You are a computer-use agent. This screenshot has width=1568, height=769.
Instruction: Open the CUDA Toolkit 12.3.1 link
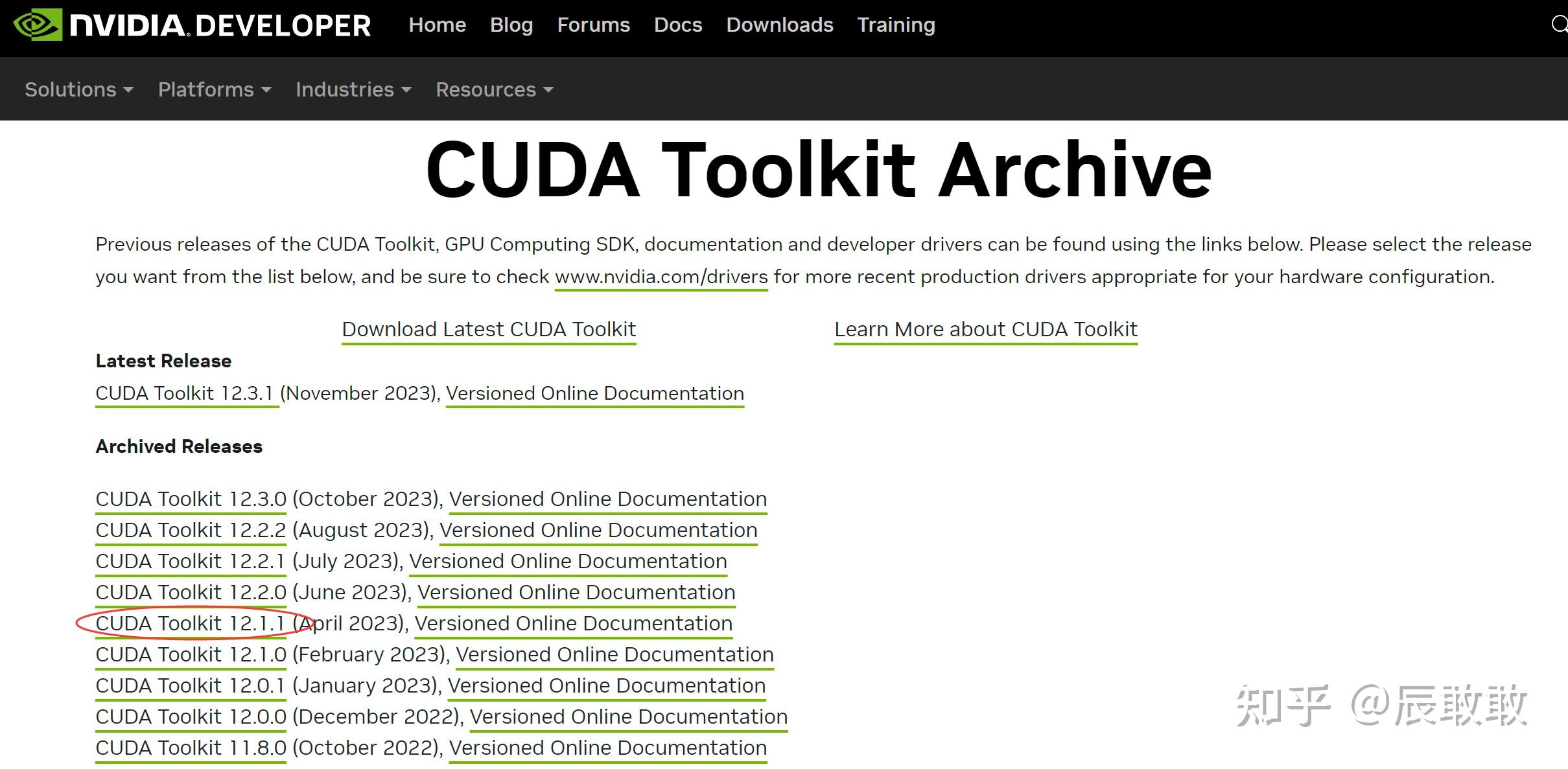(185, 393)
